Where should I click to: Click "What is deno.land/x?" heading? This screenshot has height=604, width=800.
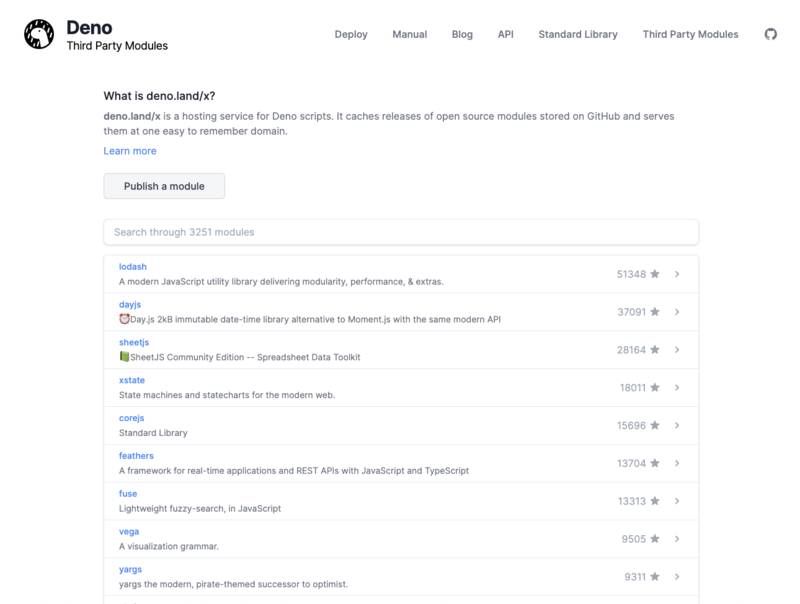159,96
